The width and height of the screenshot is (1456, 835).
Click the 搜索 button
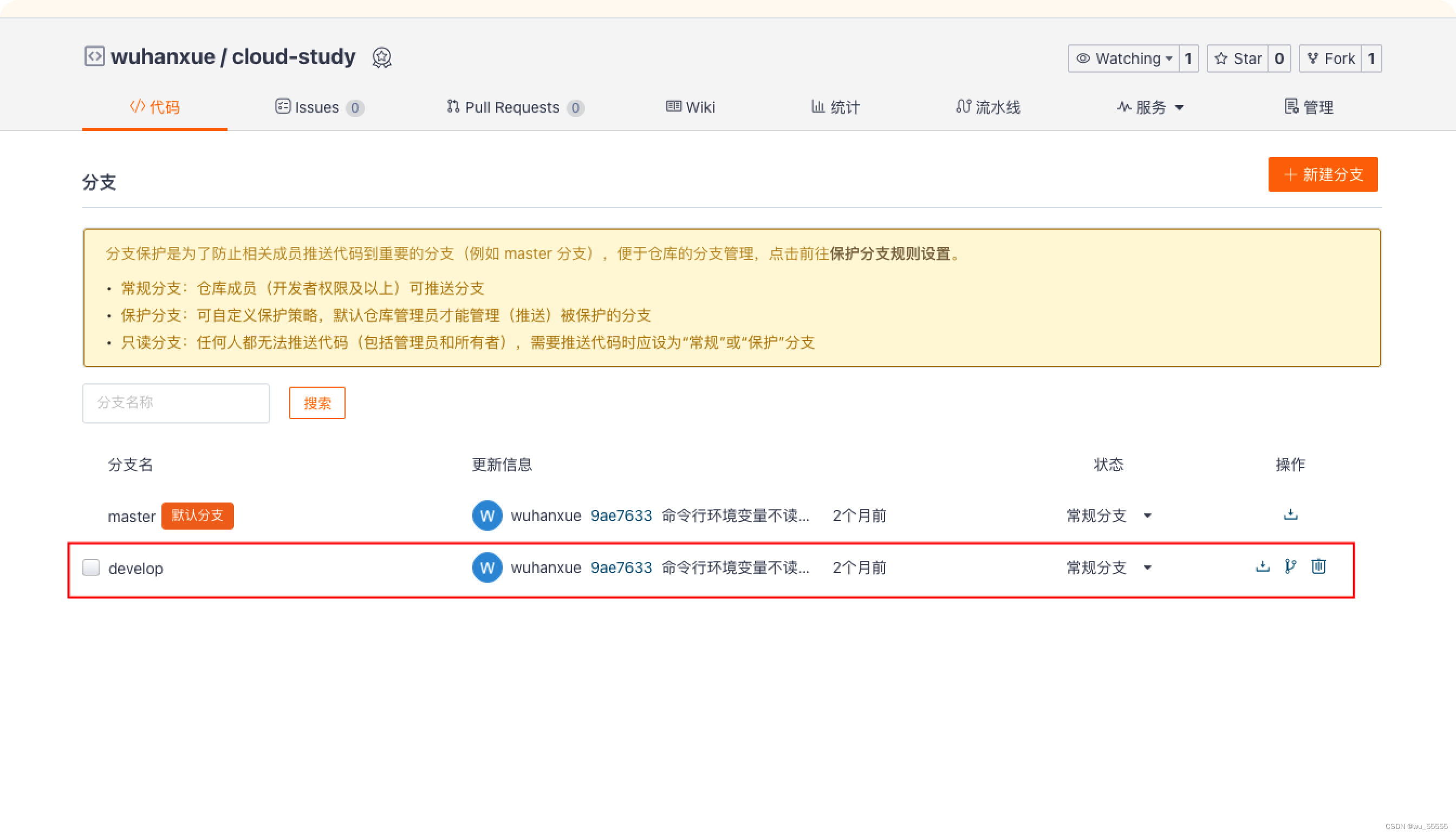coord(317,403)
